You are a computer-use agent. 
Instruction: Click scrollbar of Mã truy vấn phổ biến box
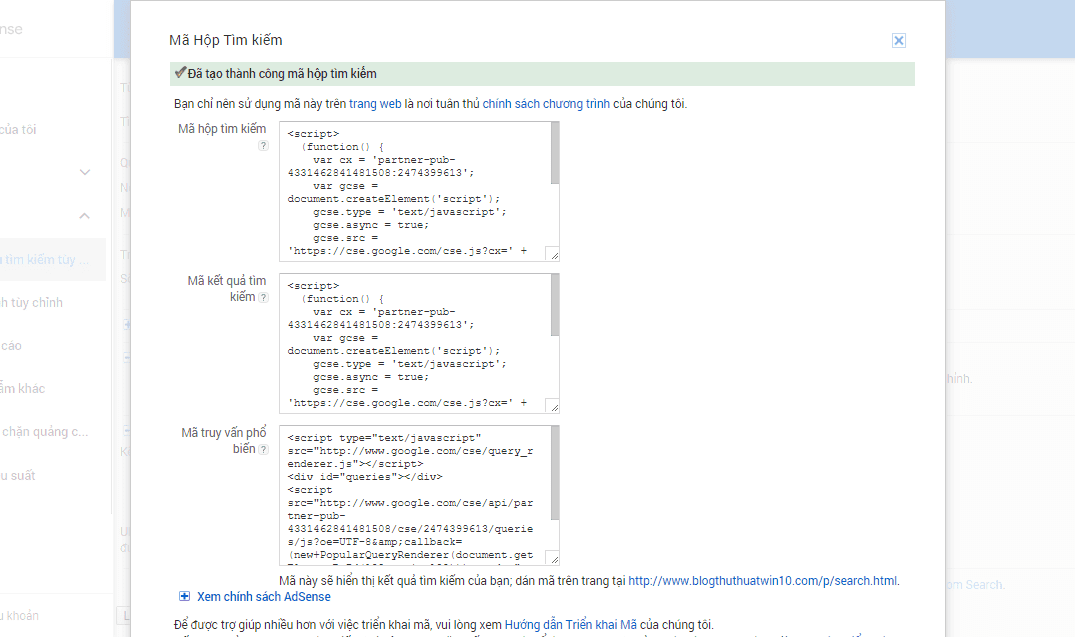[555, 473]
